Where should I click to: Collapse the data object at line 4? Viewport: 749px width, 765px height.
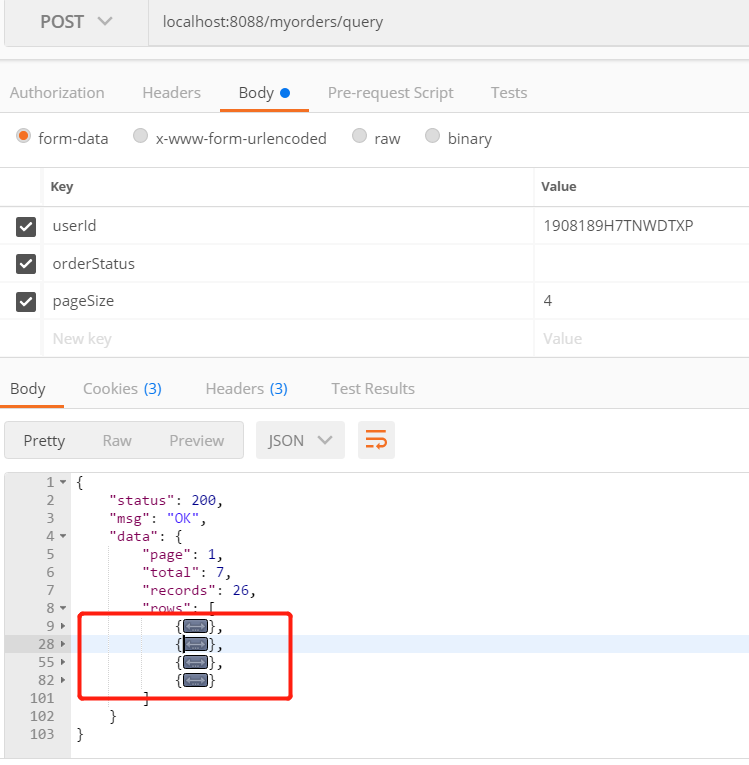[63, 536]
